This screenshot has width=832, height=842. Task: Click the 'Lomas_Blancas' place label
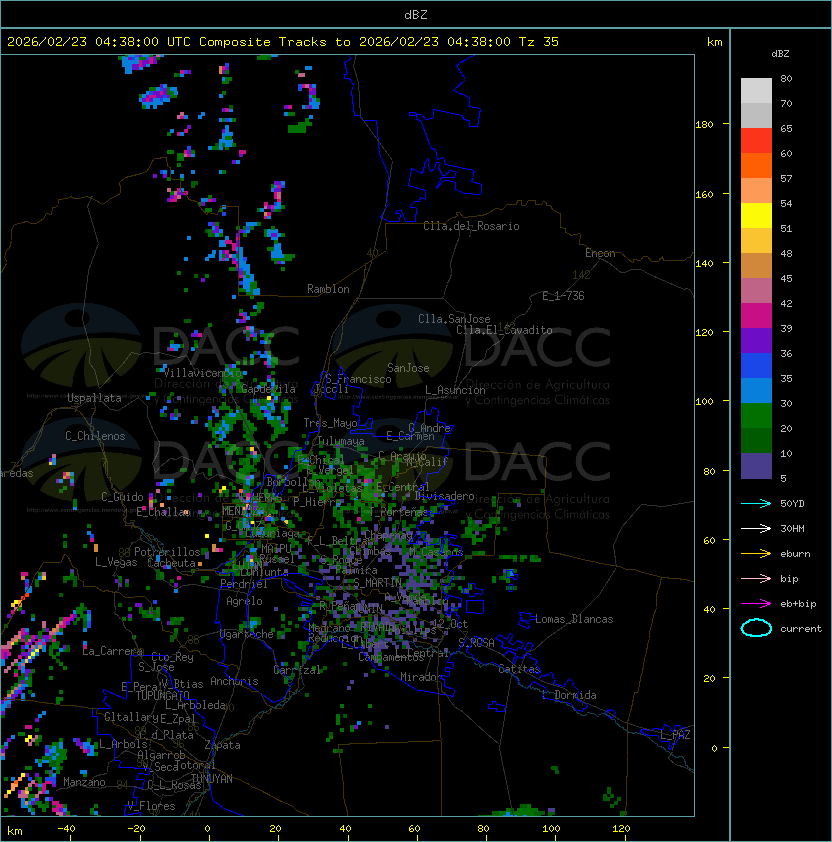click(x=574, y=619)
